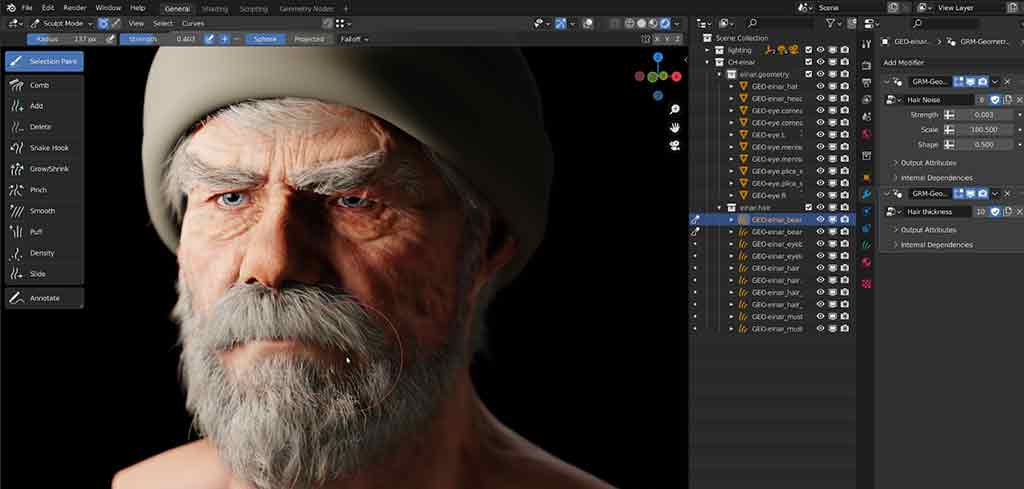
Task: Hide GEO-einar_hat with its eye icon
Action: coord(820,86)
